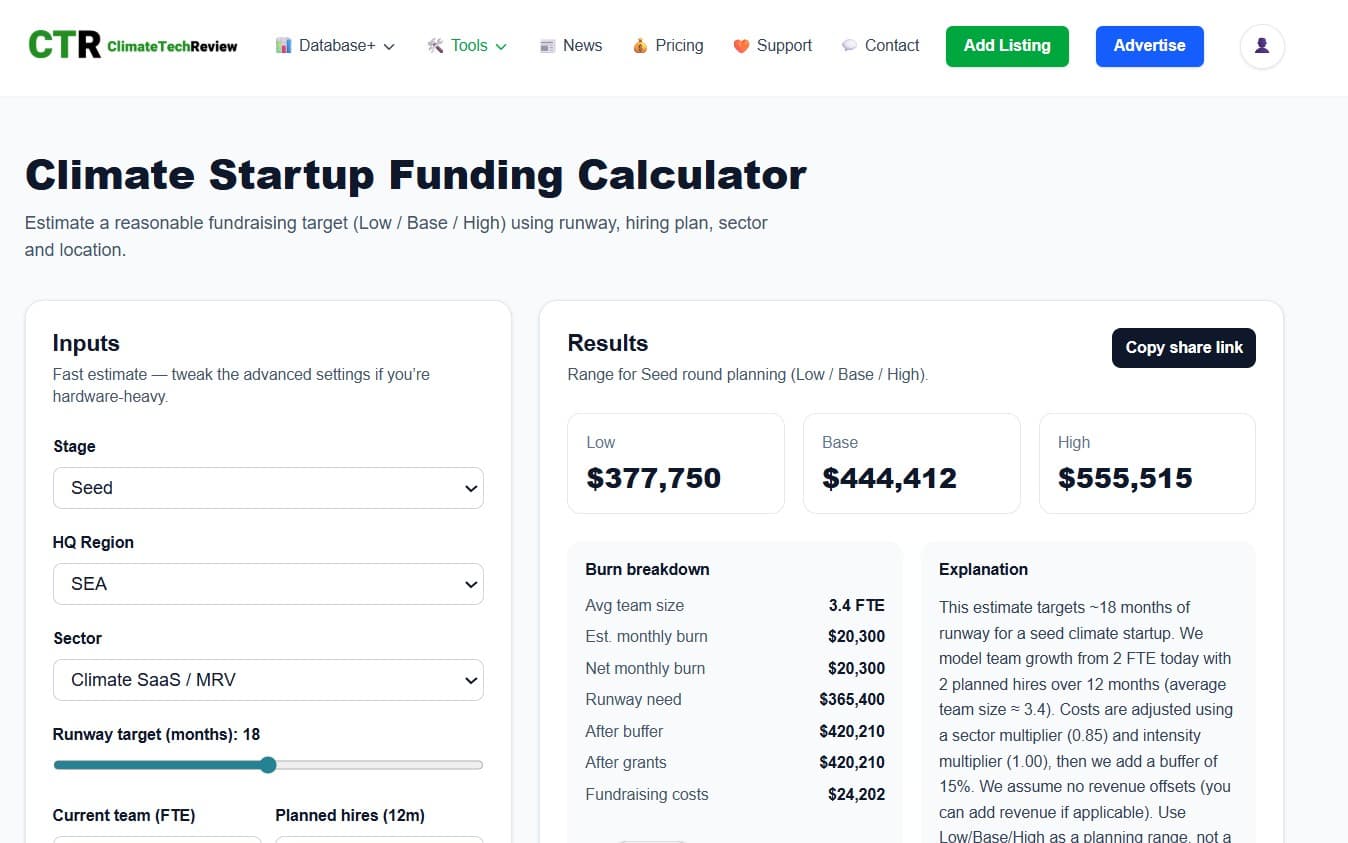Copy share link for results
The image size is (1348, 843).
(1184, 348)
